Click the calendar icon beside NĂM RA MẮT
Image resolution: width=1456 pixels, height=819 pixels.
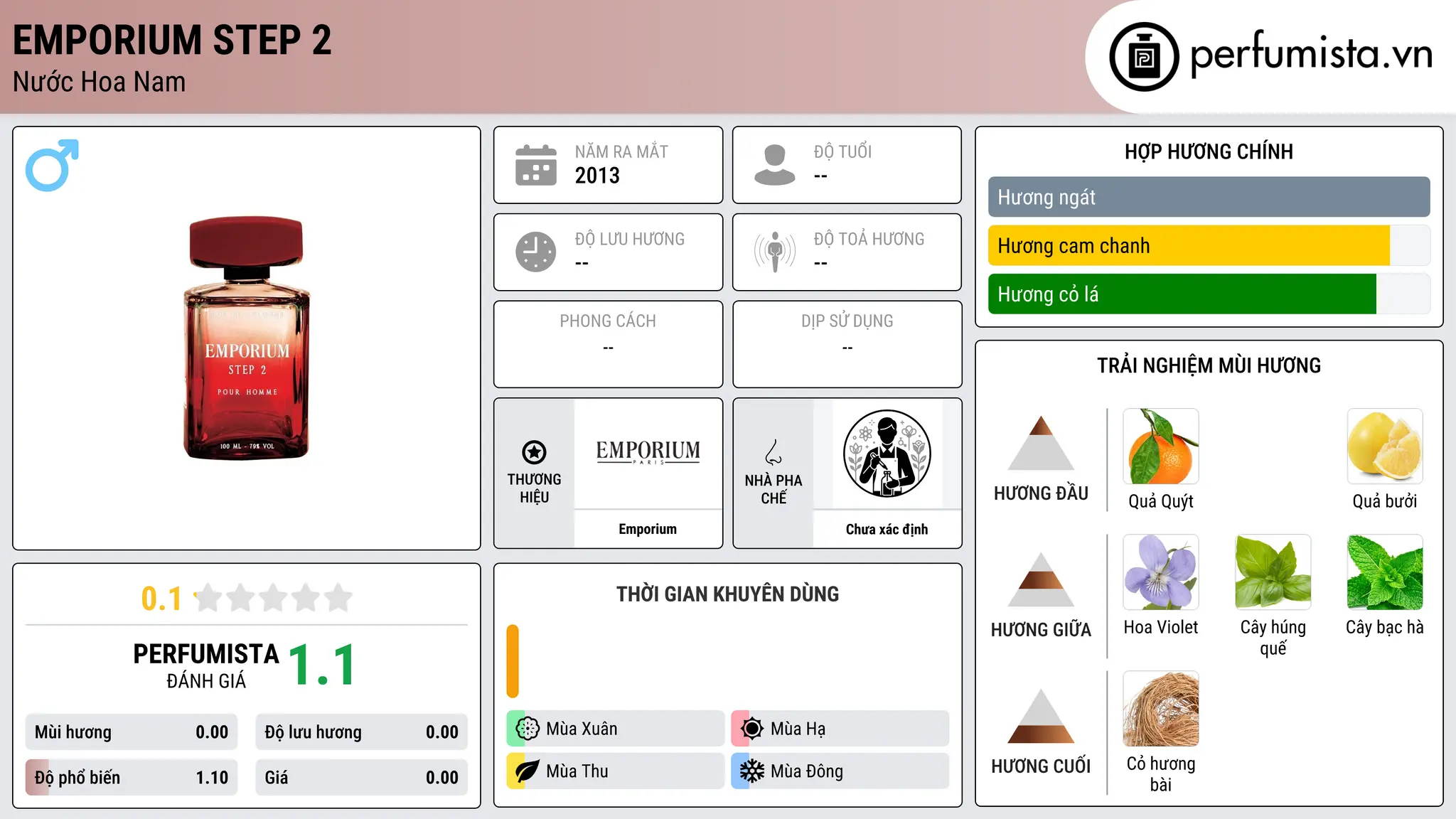tap(536, 165)
